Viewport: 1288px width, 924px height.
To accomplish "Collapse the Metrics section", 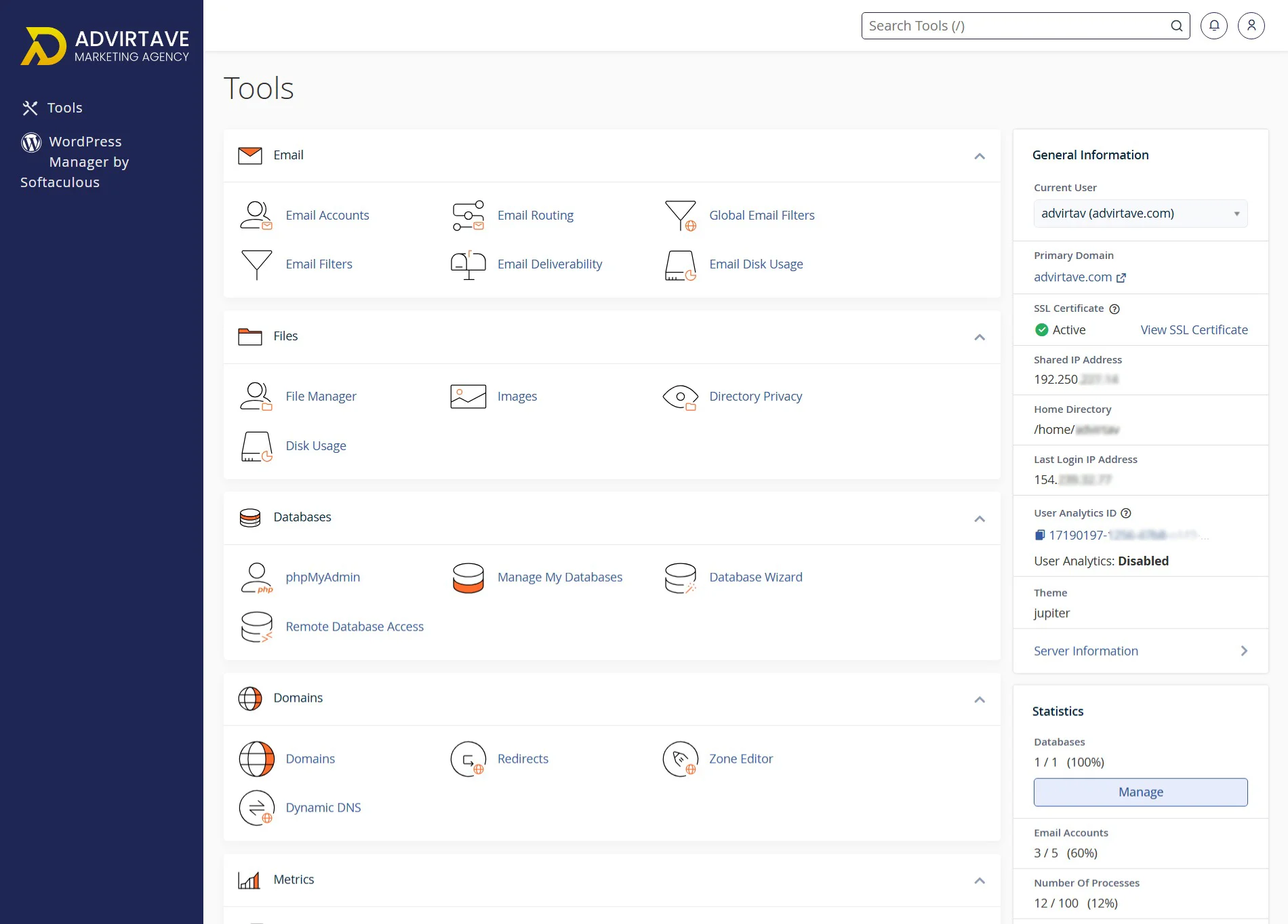I will point(980,881).
